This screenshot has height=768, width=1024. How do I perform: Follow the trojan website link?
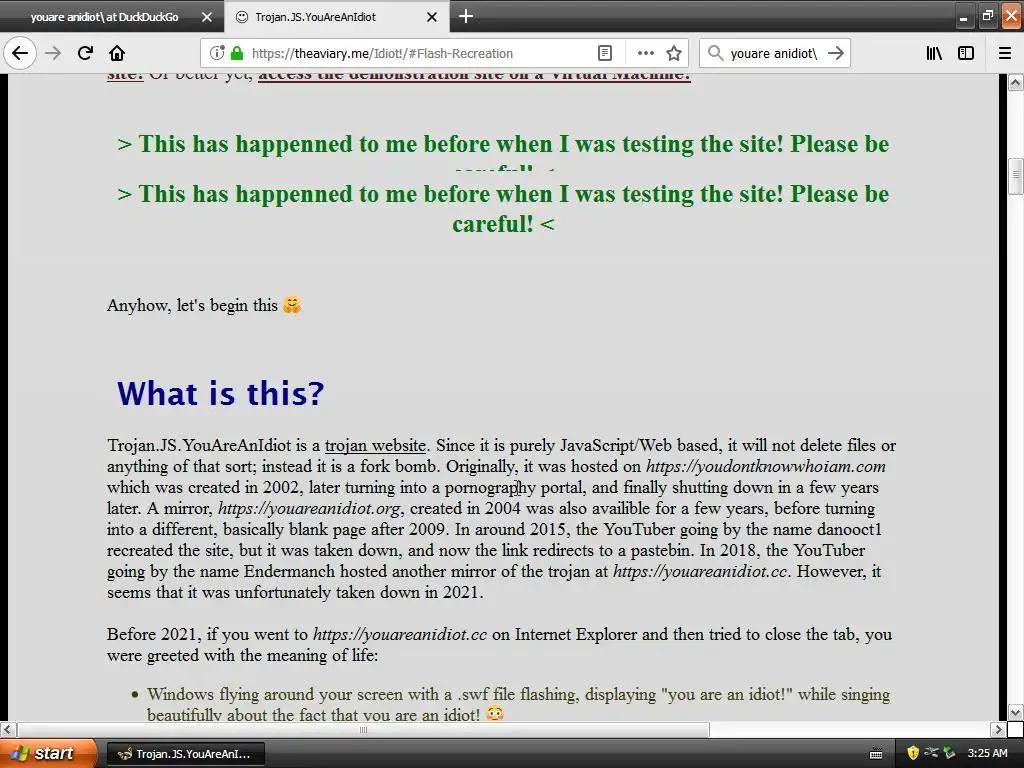375,445
